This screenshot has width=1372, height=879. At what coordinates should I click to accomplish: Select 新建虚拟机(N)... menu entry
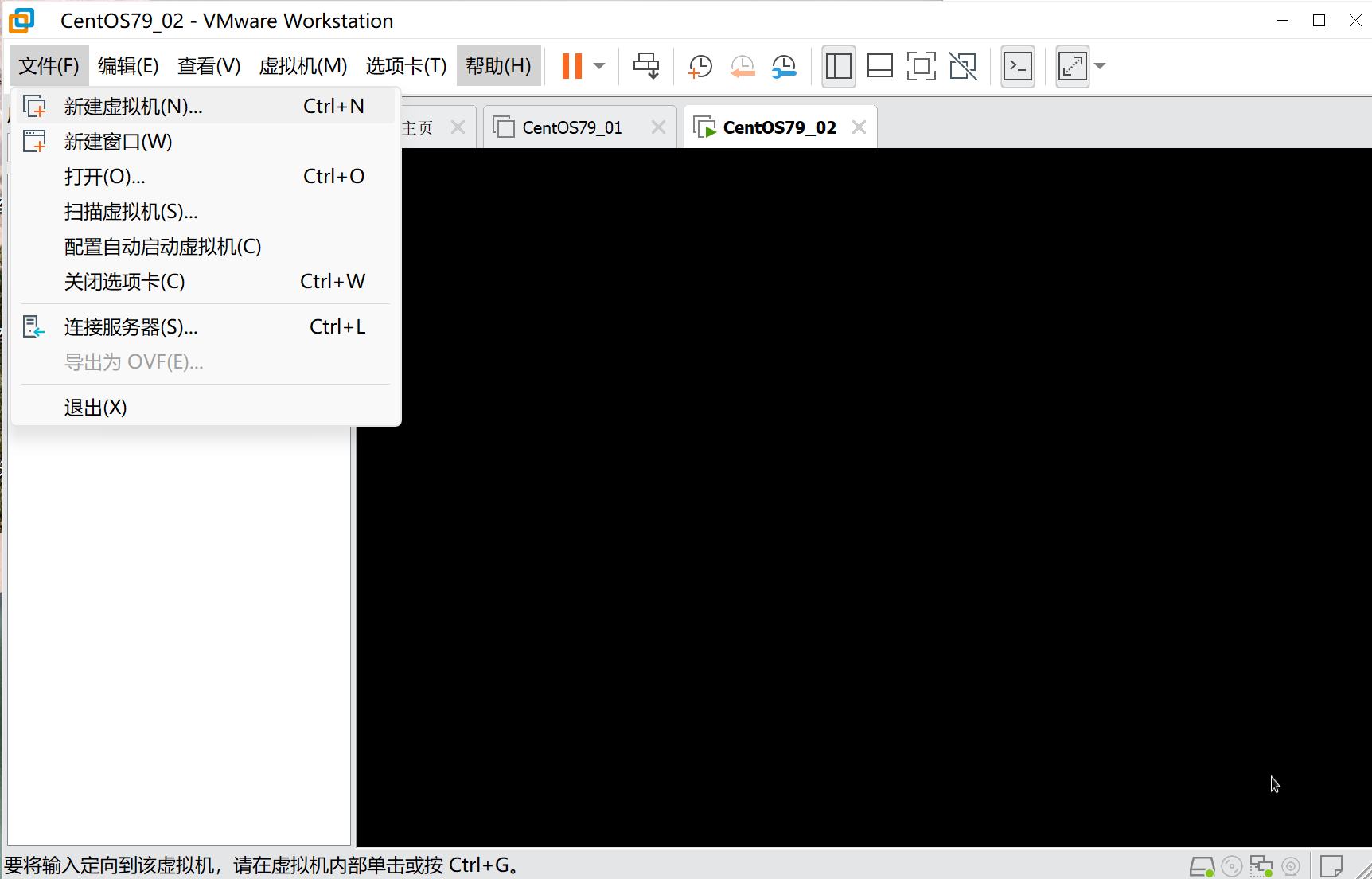pyautogui.click(x=205, y=106)
